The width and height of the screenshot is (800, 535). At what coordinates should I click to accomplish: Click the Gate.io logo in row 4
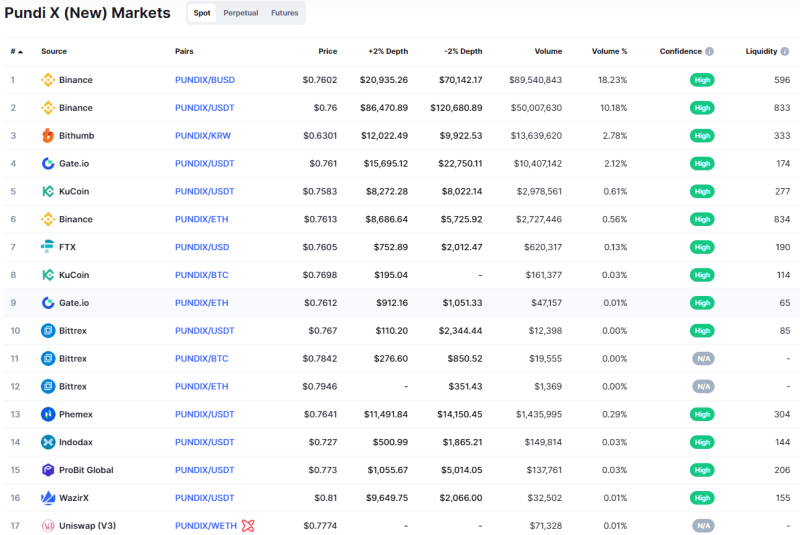point(48,164)
